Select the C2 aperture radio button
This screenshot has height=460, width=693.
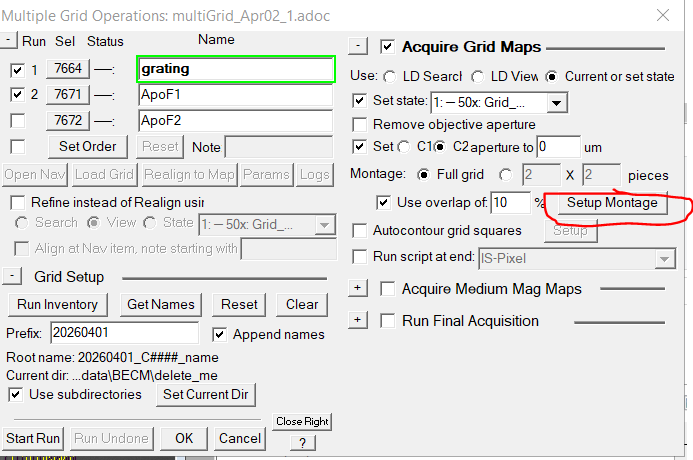point(440,147)
